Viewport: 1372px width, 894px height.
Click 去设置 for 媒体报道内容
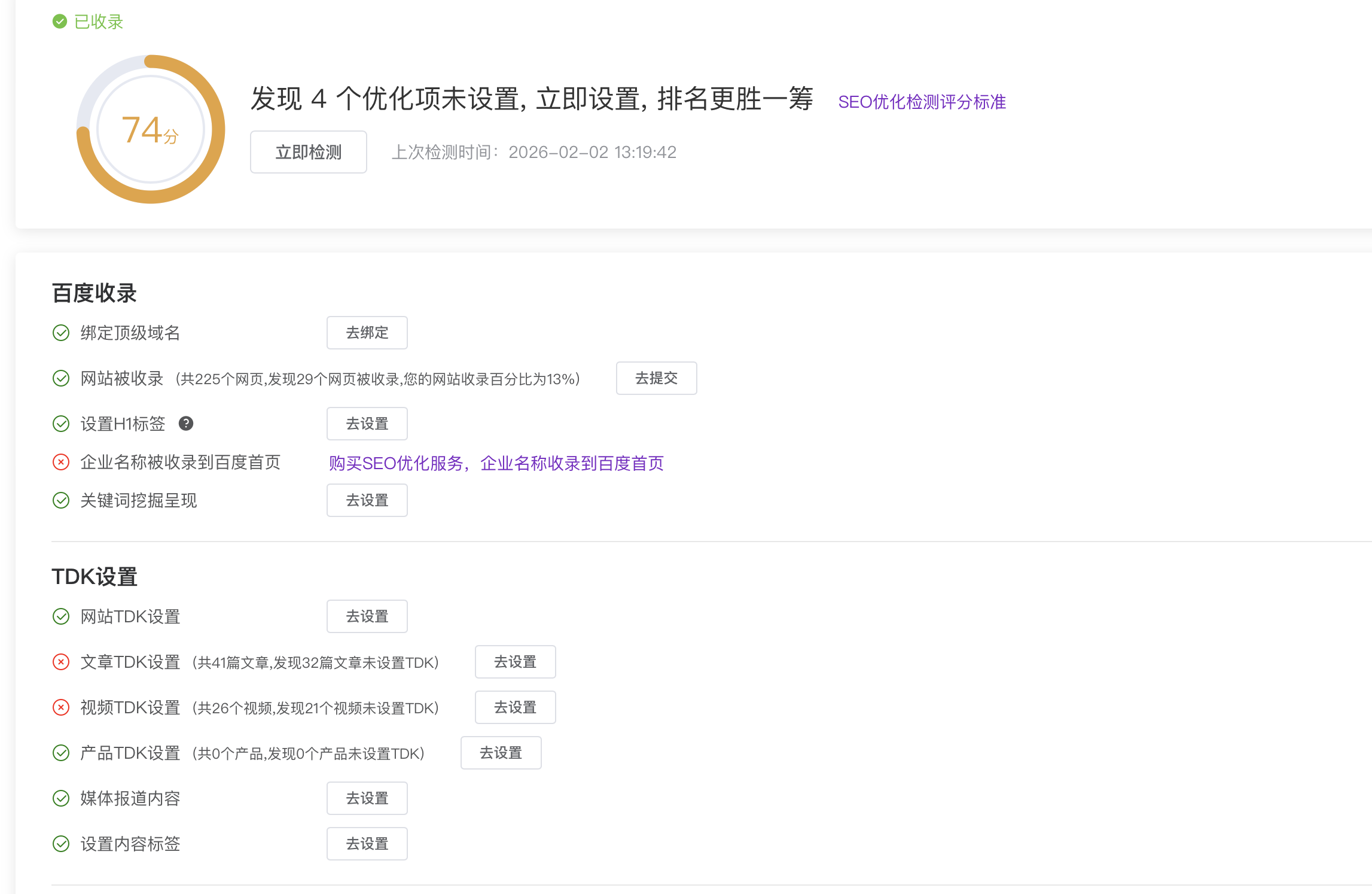coord(367,798)
